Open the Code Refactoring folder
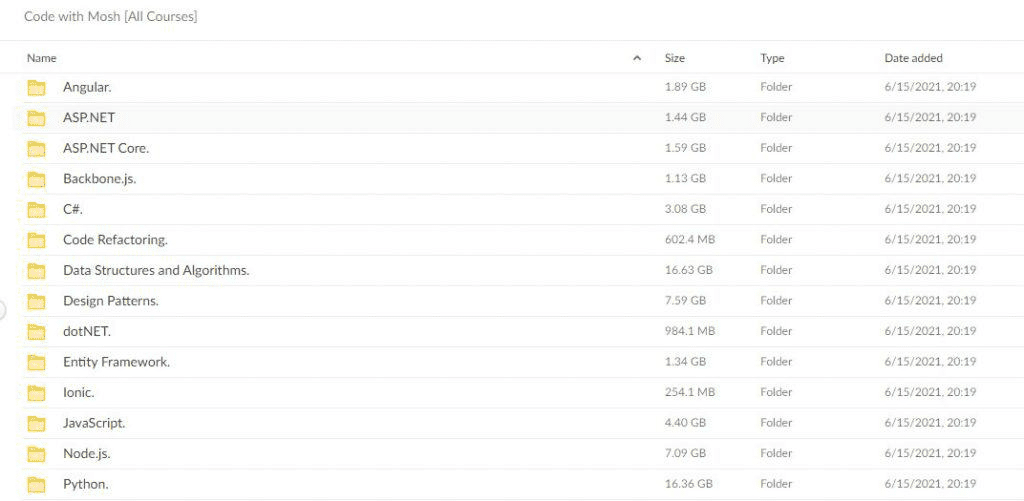 115,240
